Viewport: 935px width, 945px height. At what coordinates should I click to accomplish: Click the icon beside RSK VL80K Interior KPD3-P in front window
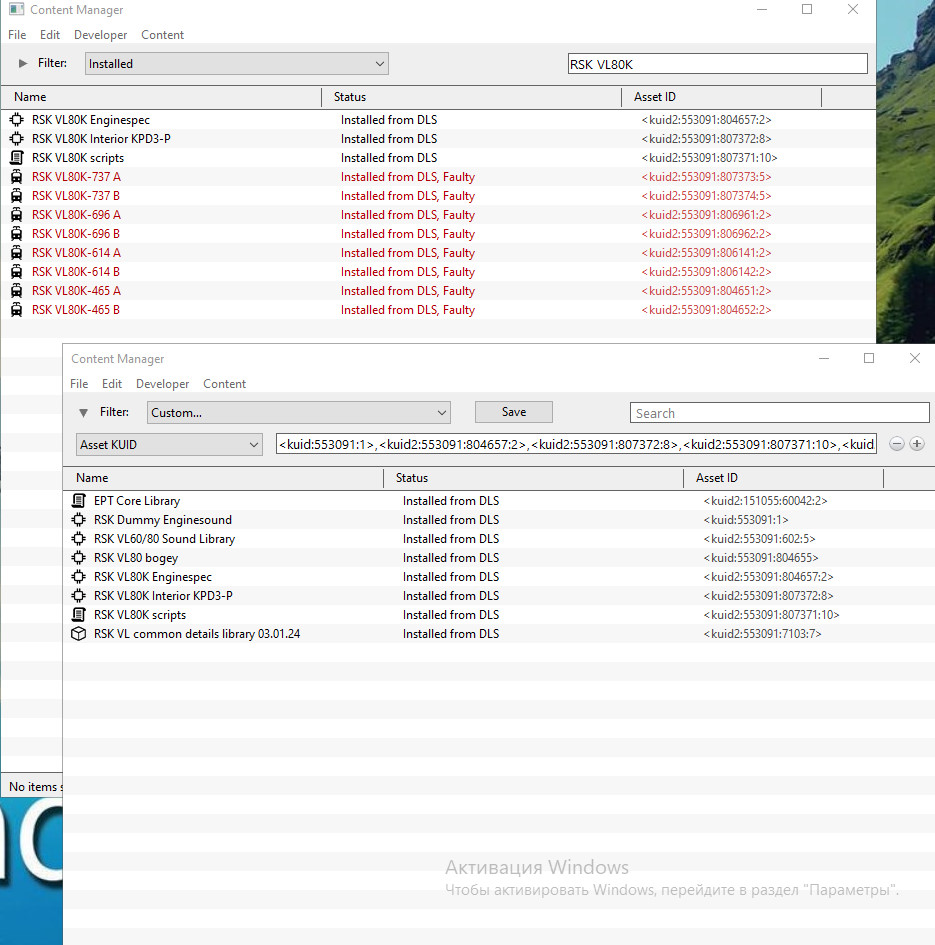point(78,595)
